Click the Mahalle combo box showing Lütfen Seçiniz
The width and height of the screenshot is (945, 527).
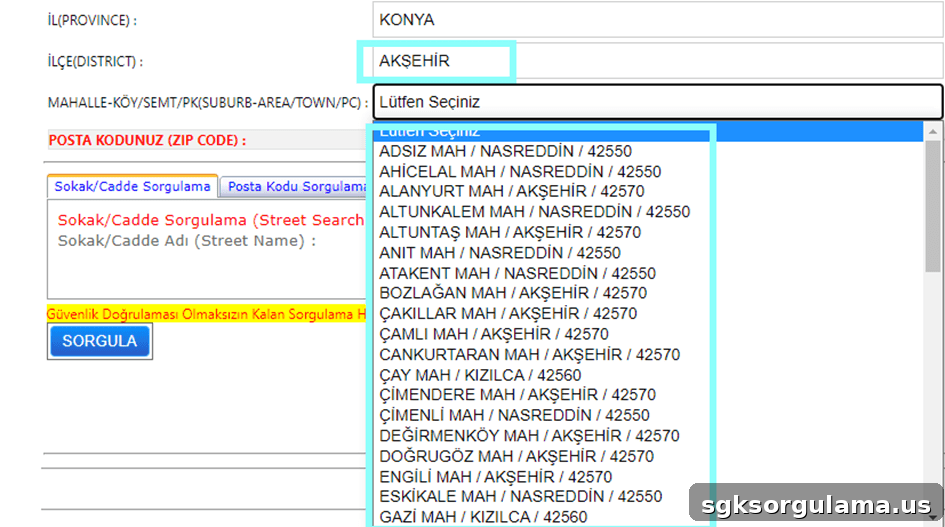pyautogui.click(x=658, y=102)
